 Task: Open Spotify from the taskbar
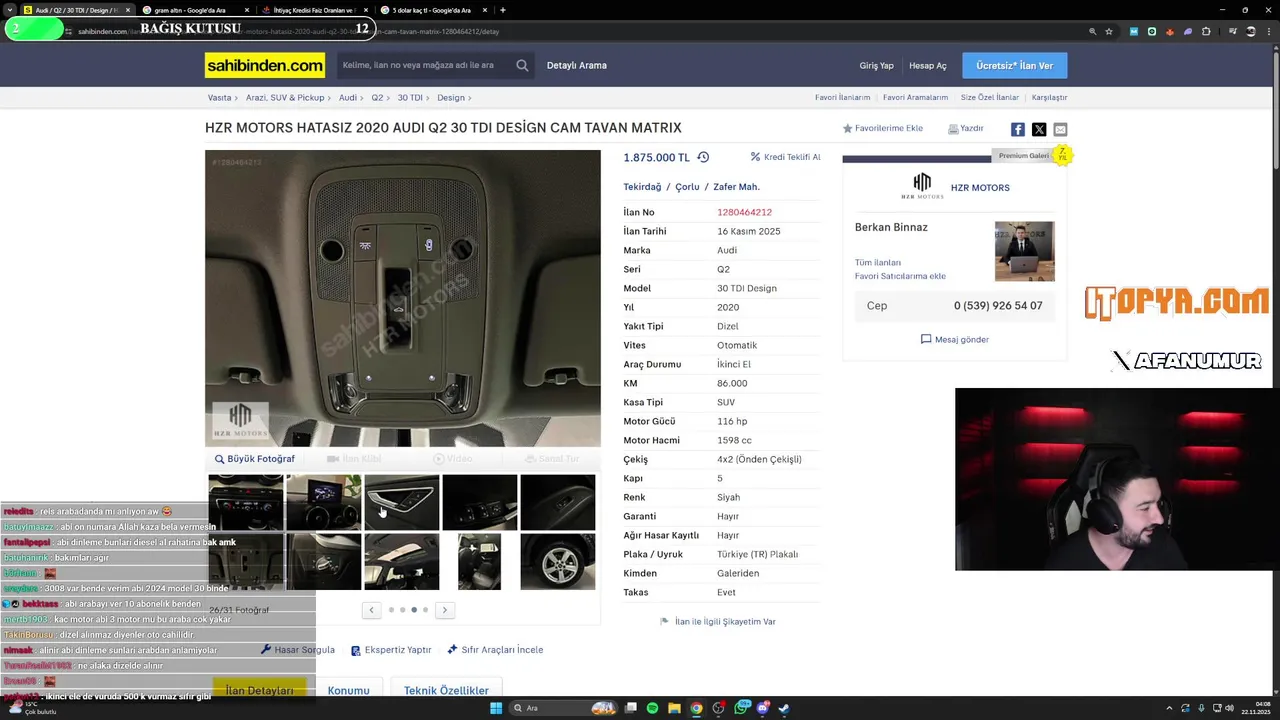click(652, 708)
